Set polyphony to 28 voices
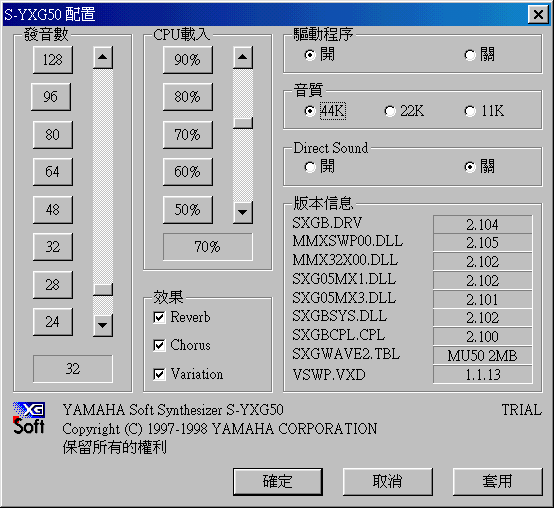 pyautogui.click(x=53, y=285)
